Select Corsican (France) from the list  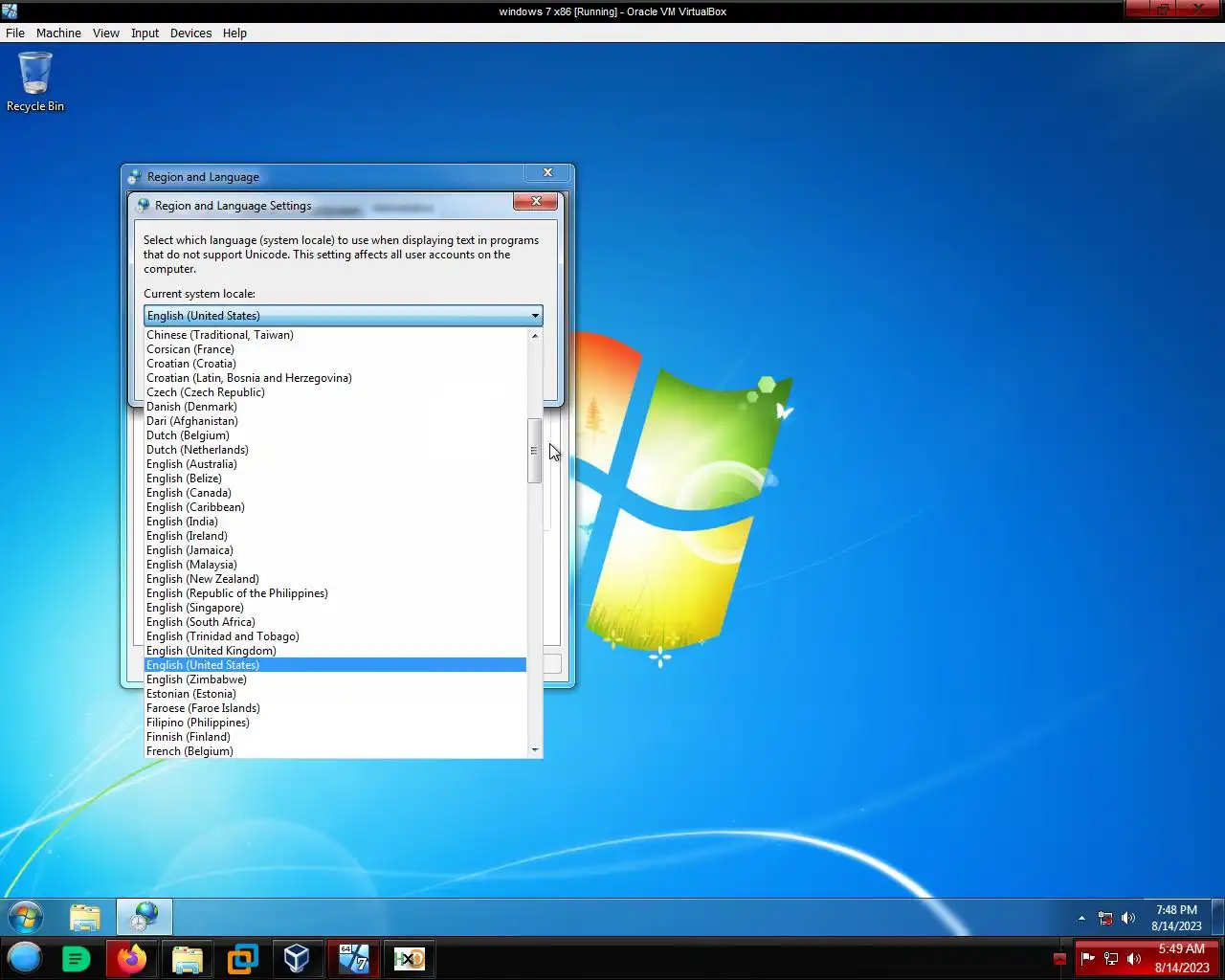(x=335, y=349)
